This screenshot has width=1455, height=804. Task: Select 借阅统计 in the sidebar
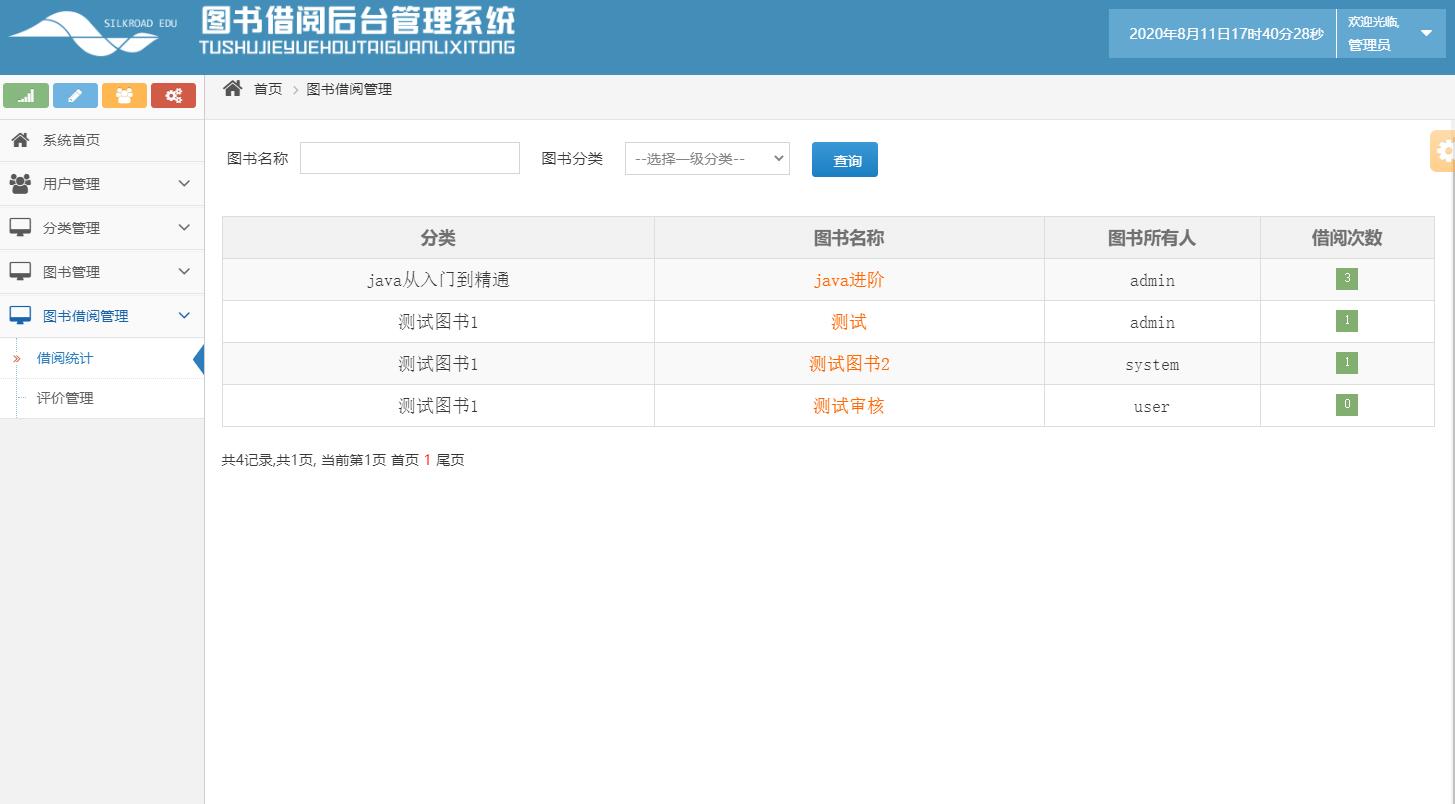coord(63,357)
